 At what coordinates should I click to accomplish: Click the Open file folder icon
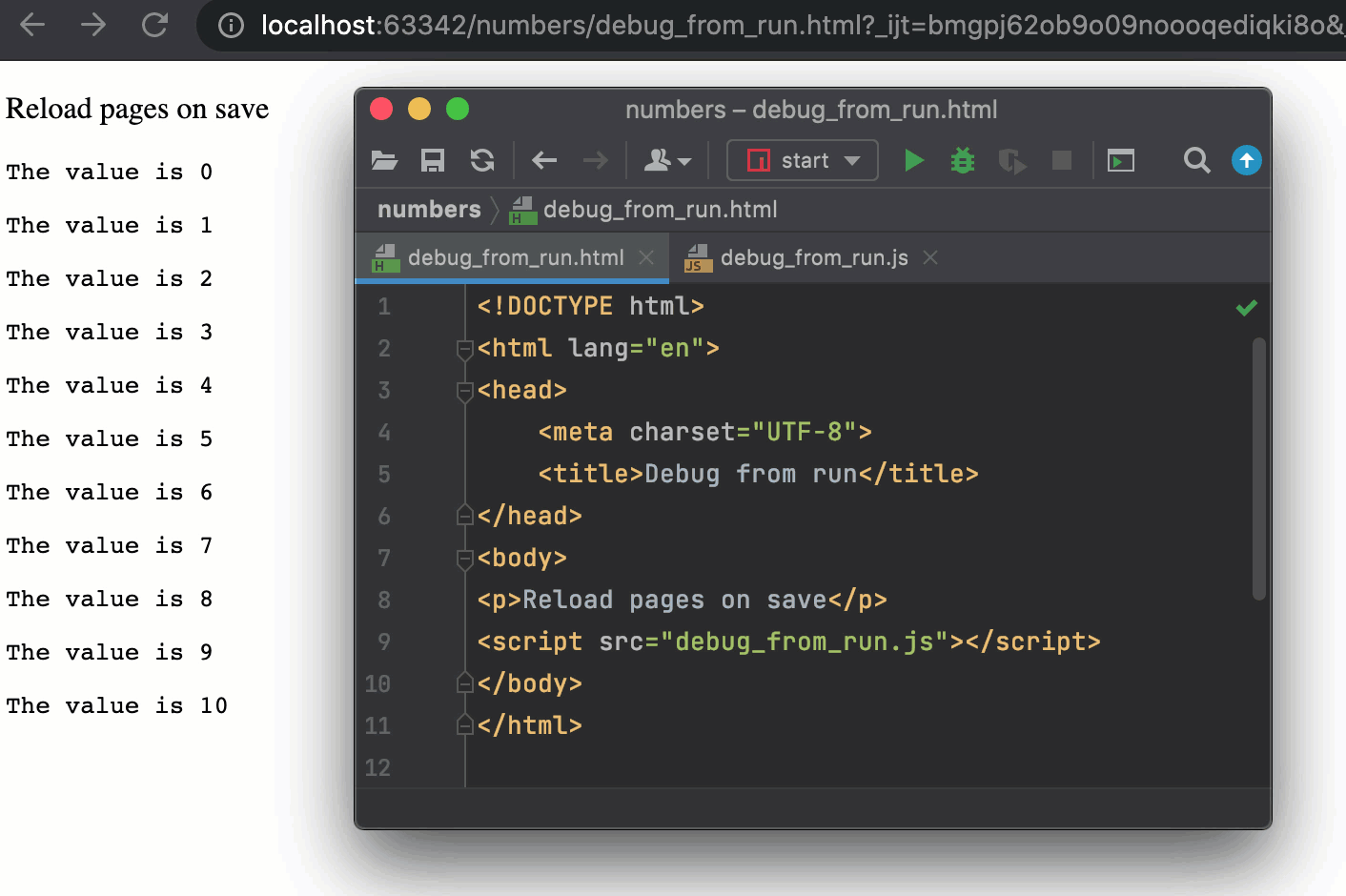coord(384,160)
